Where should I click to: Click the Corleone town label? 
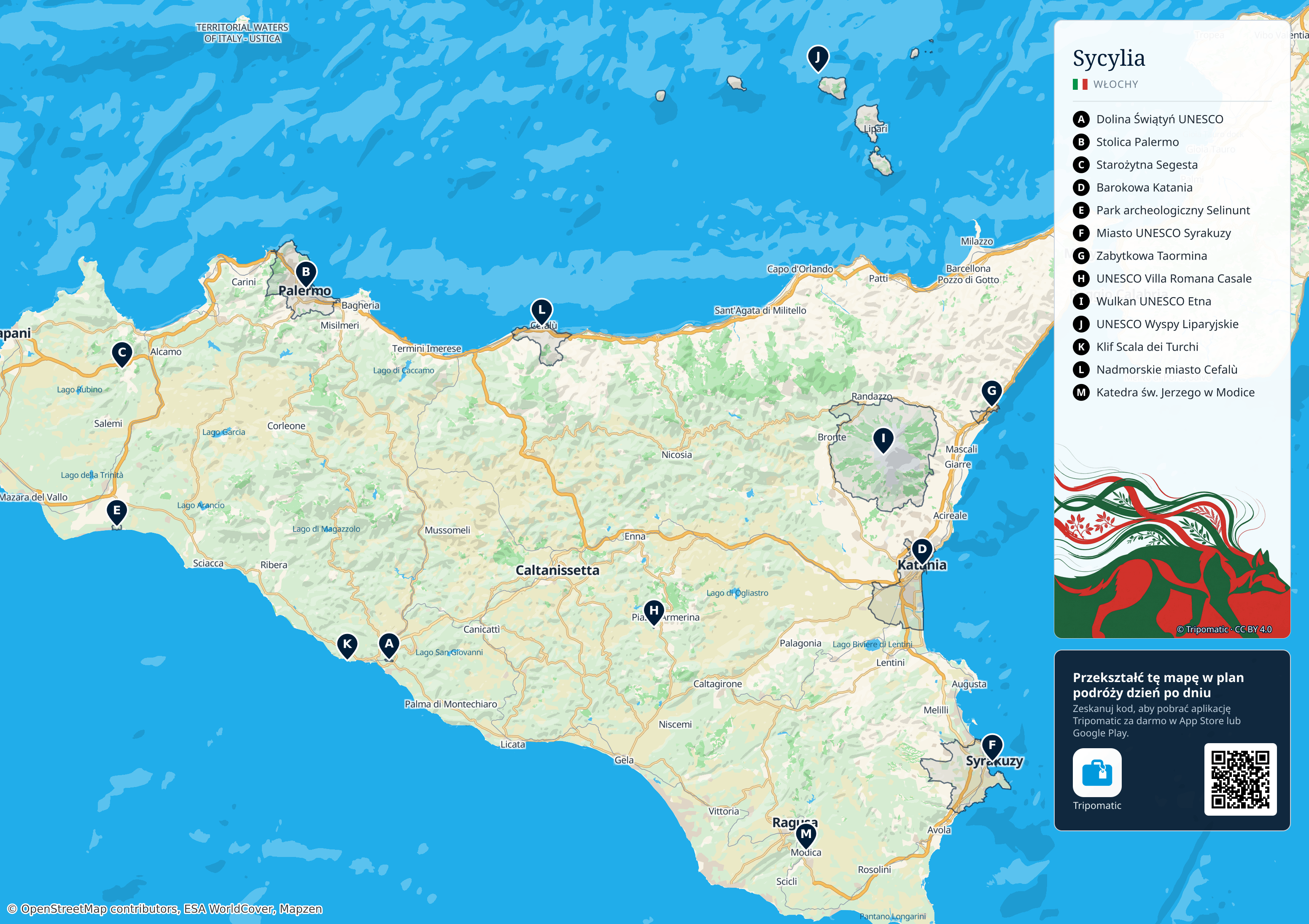(286, 426)
